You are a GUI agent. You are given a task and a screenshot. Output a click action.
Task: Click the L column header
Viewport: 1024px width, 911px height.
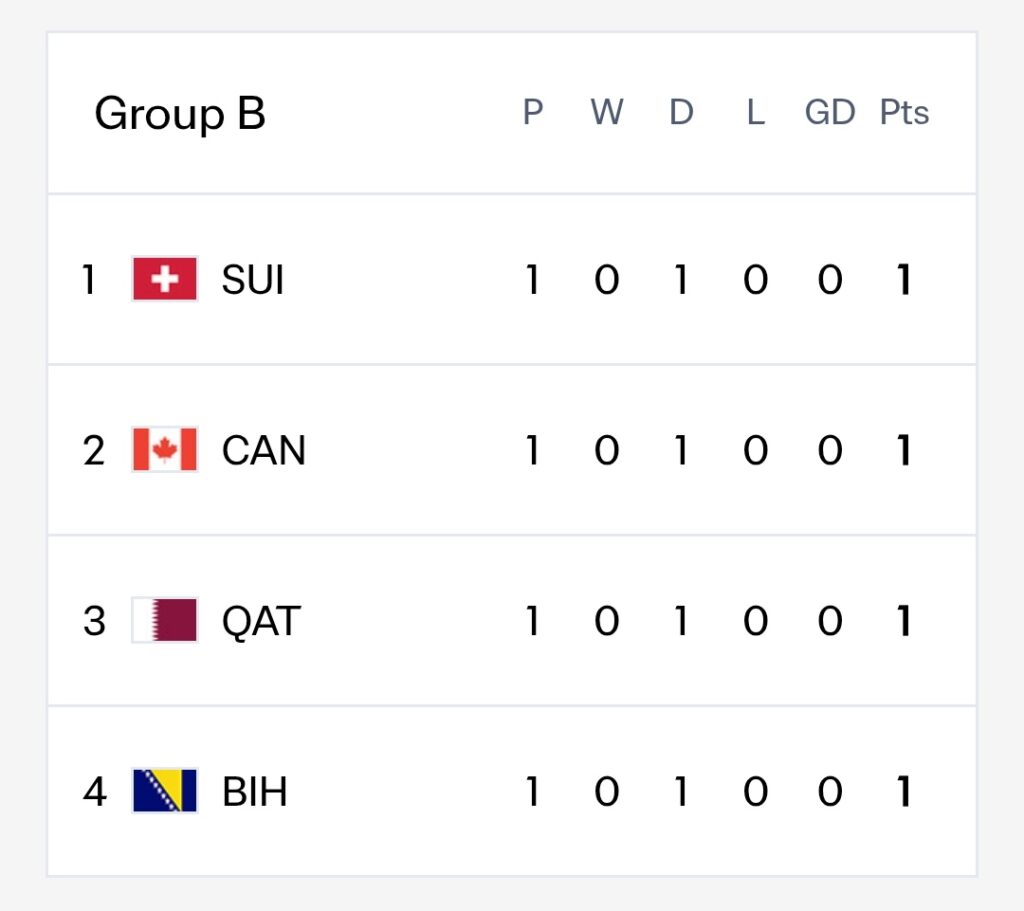(x=756, y=112)
